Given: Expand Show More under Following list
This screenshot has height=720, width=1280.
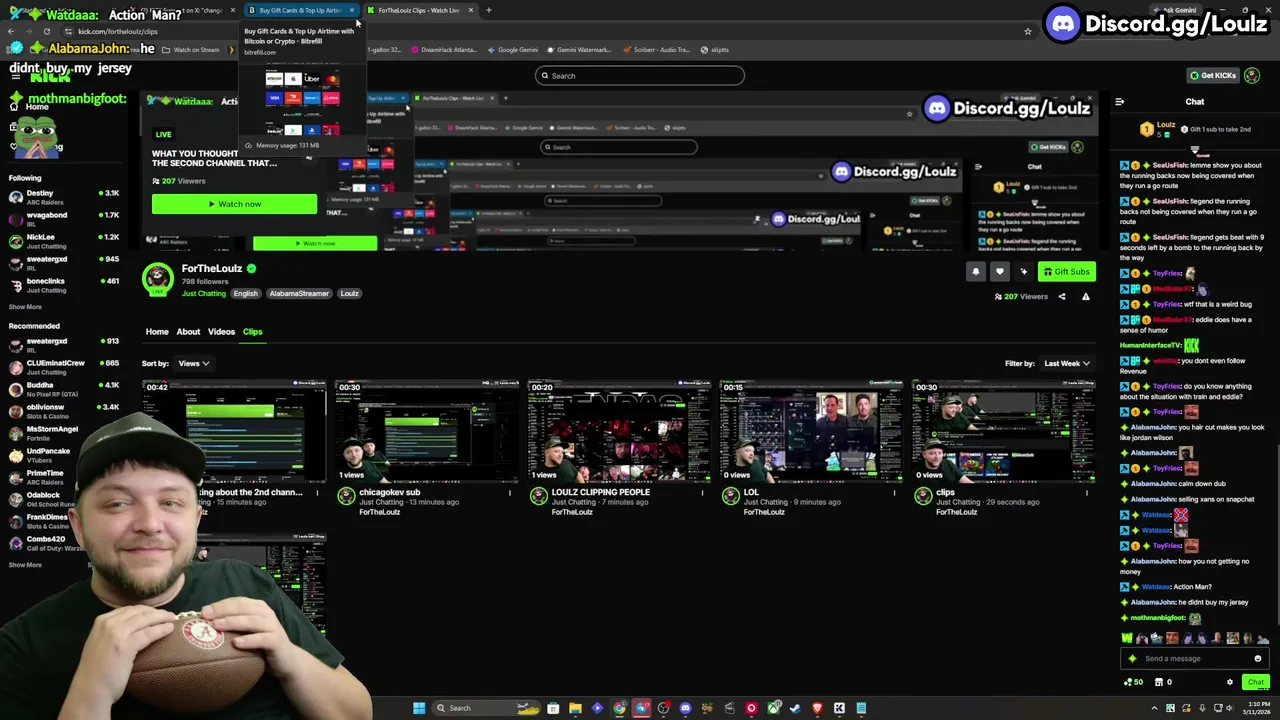Looking at the screenshot, I should pos(25,307).
